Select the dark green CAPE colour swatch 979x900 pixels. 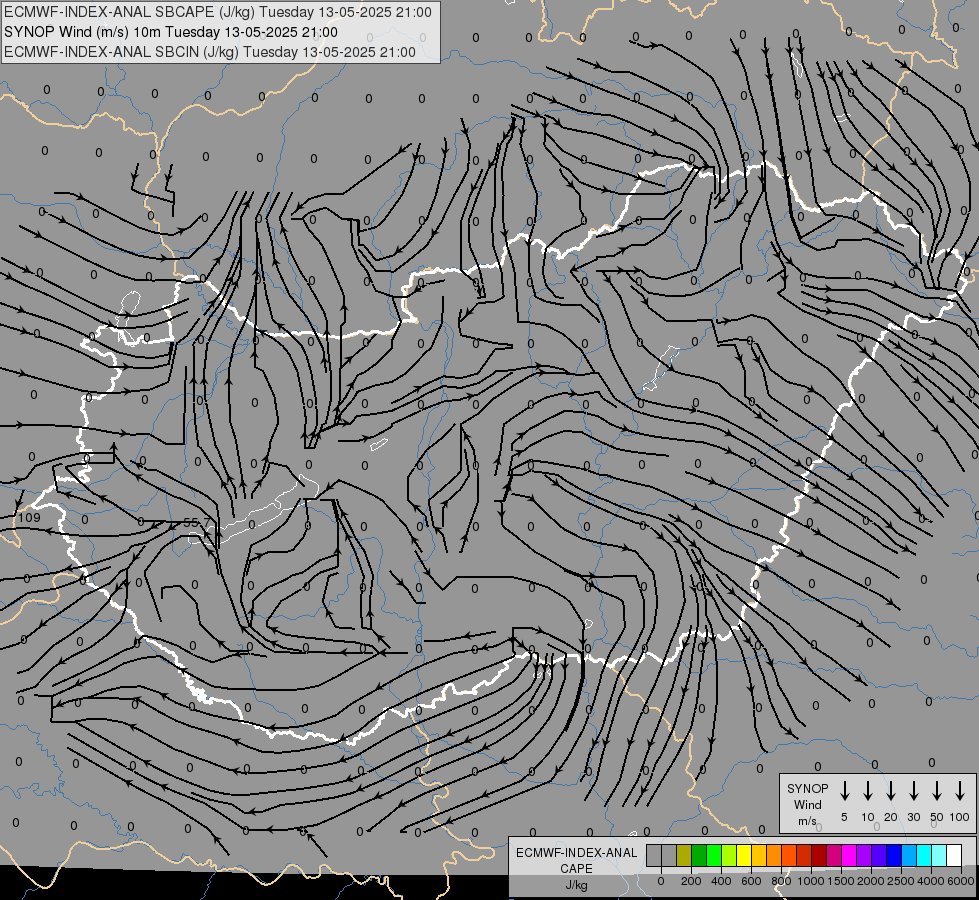[699, 855]
